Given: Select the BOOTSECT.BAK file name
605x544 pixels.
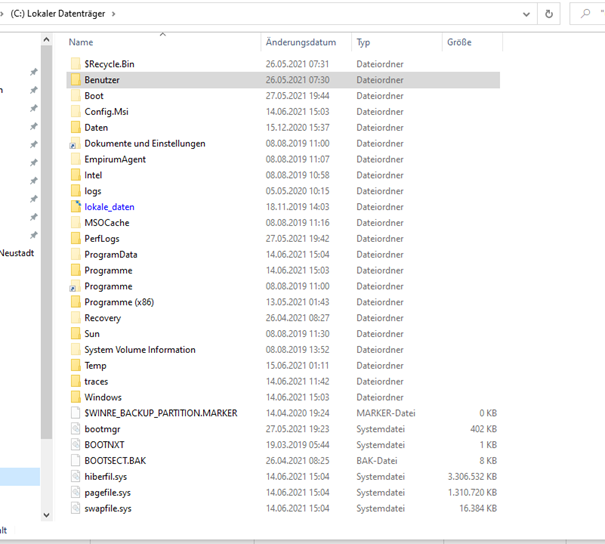Looking at the screenshot, I should pyautogui.click(x=115, y=460).
